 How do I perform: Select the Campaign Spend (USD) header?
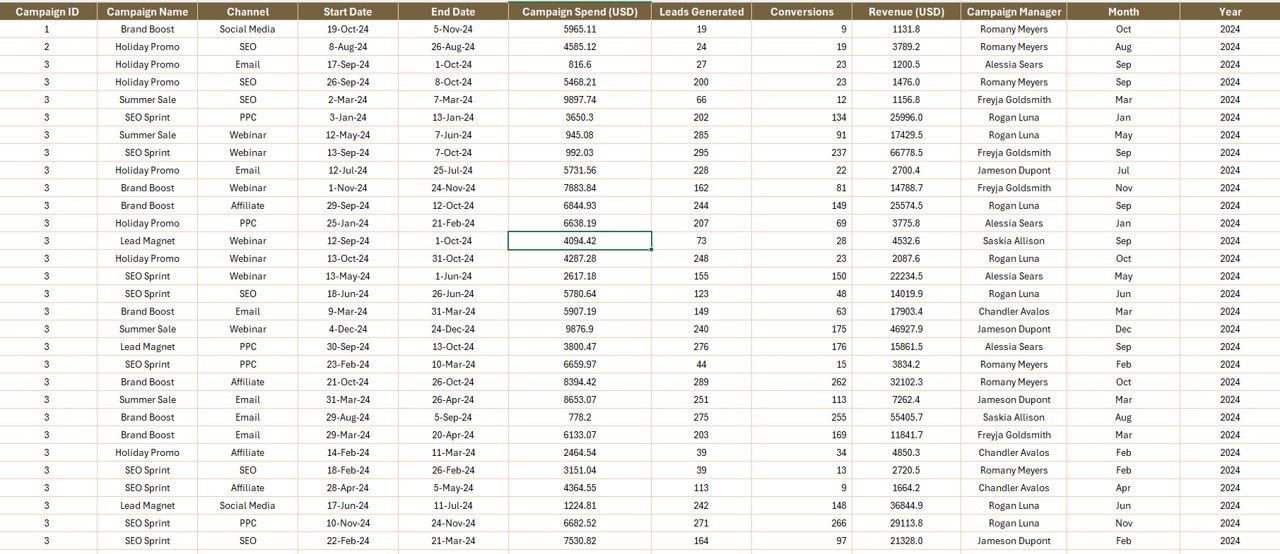(580, 12)
